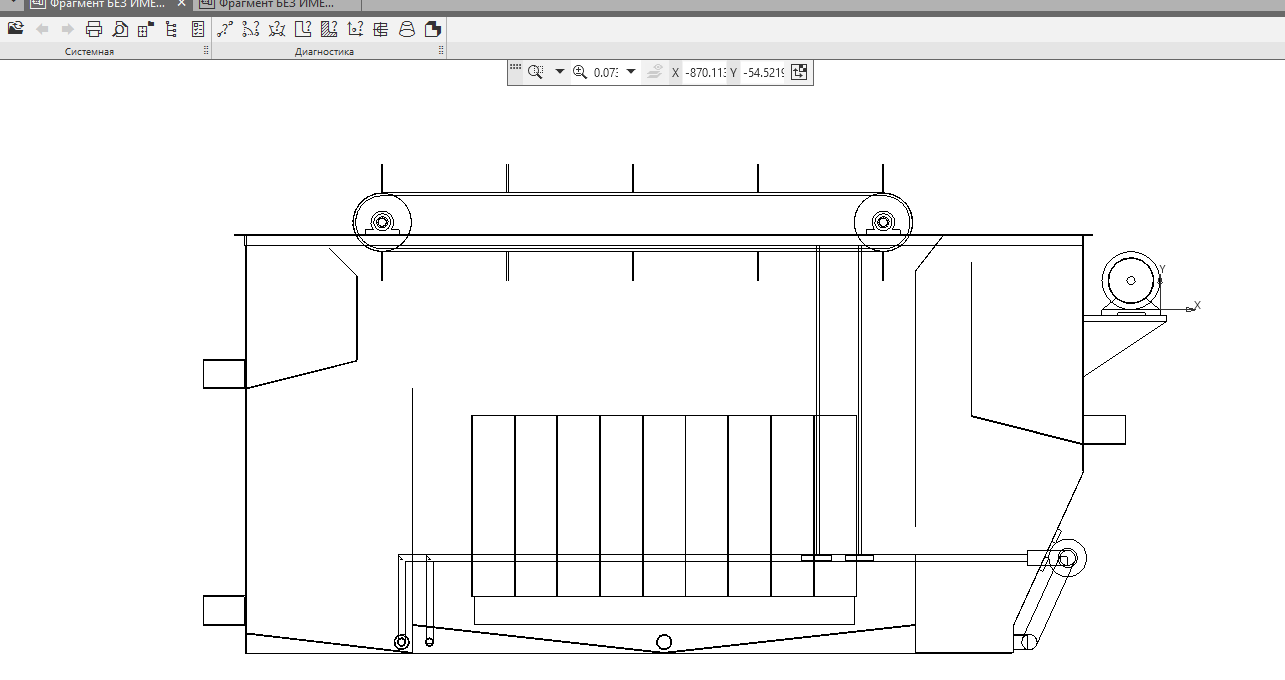Open the zoom scale 0.07 dropdown
1285x680 pixels.
[x=631, y=72]
